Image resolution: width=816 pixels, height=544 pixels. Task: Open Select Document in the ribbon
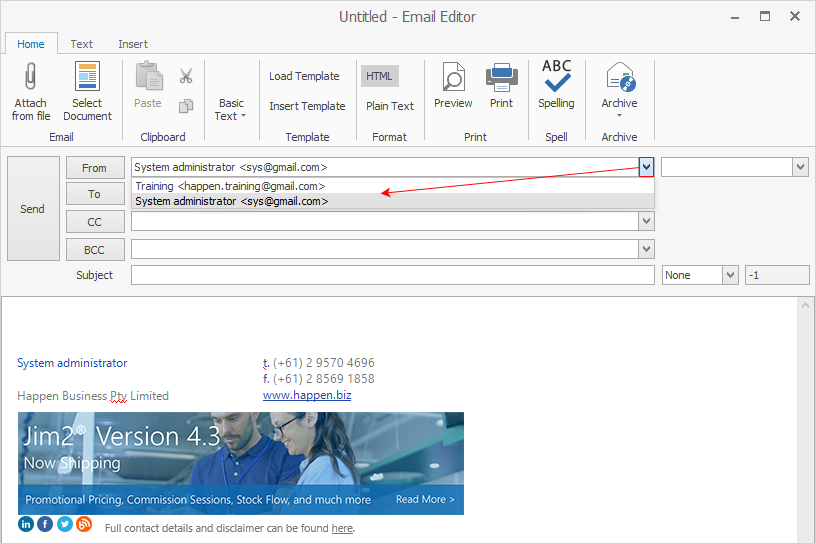click(x=87, y=92)
